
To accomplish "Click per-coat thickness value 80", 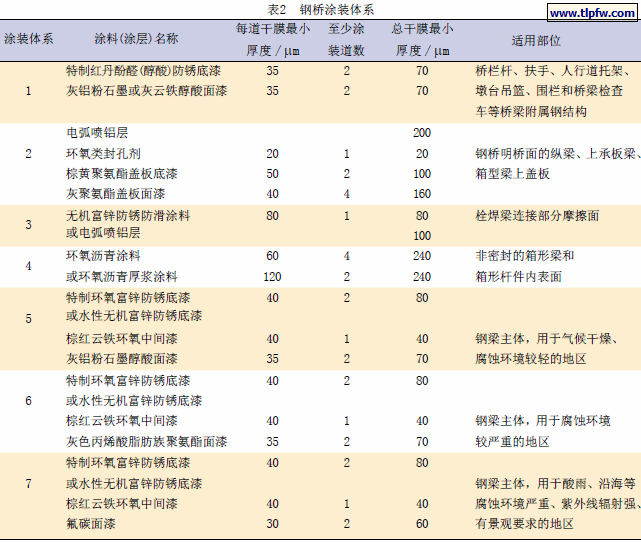I will click(272, 215).
